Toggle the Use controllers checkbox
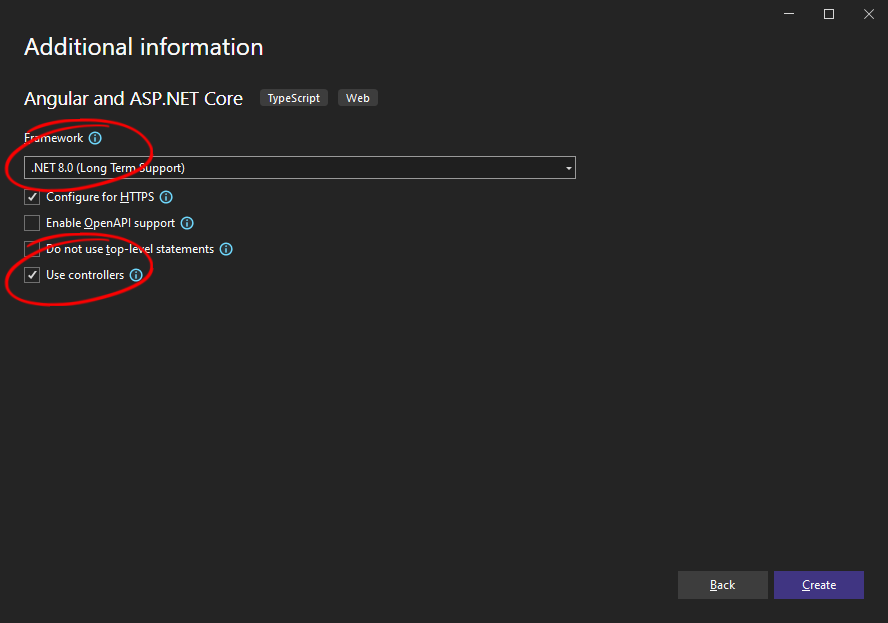Screen dimensions: 888x623 pyautogui.click(x=32, y=275)
